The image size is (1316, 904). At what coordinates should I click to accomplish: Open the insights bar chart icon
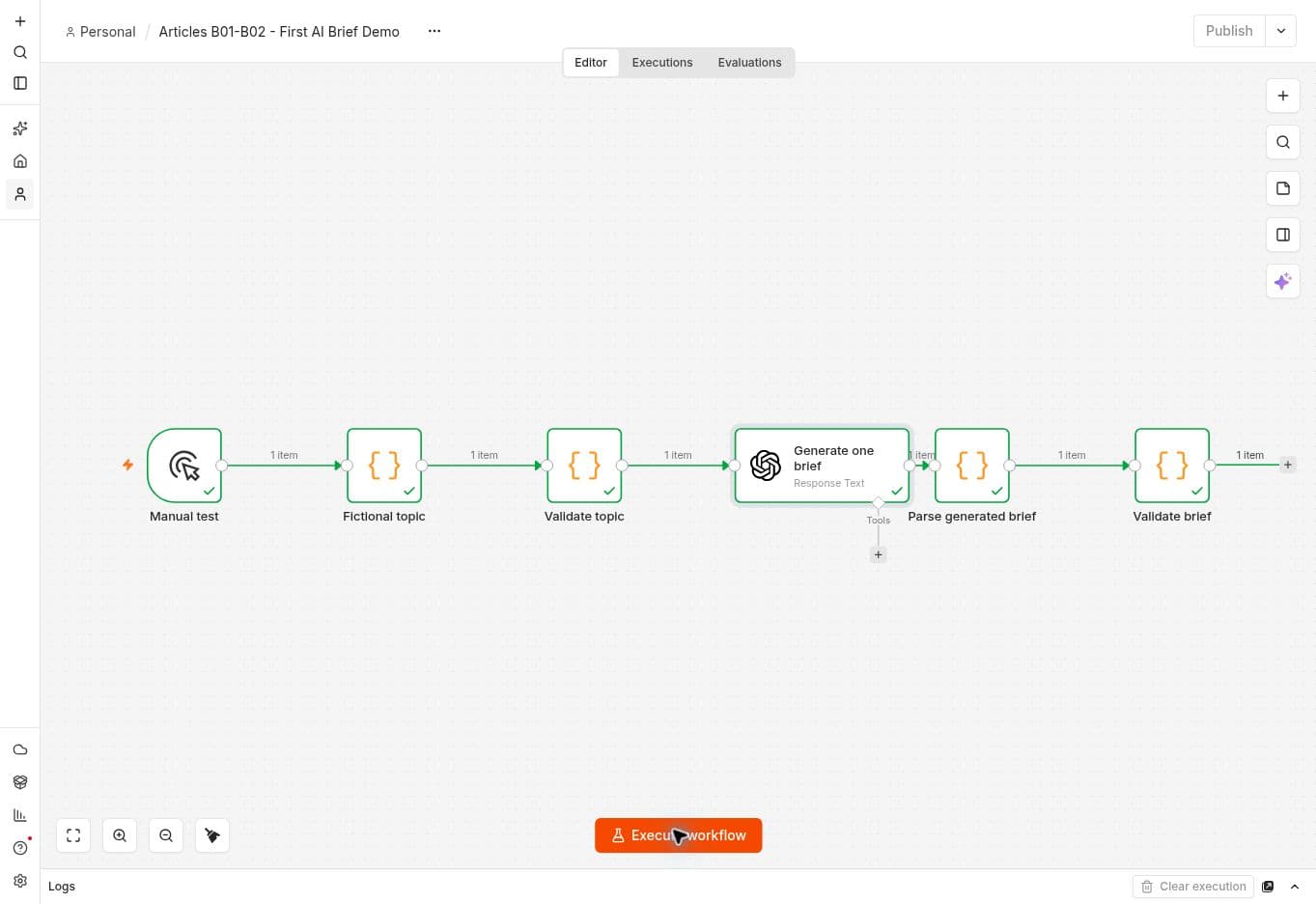(20, 815)
